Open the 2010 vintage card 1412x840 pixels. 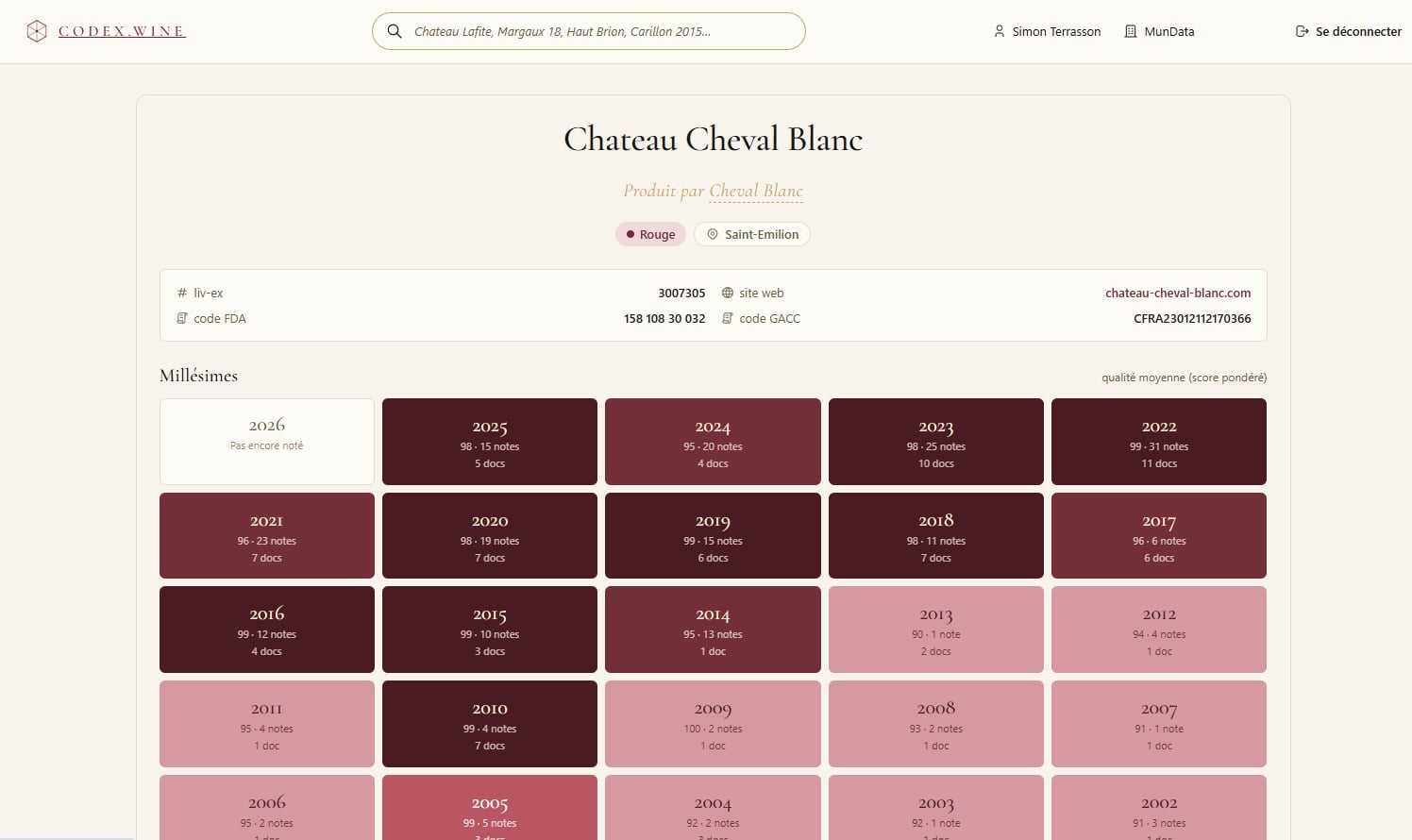490,724
